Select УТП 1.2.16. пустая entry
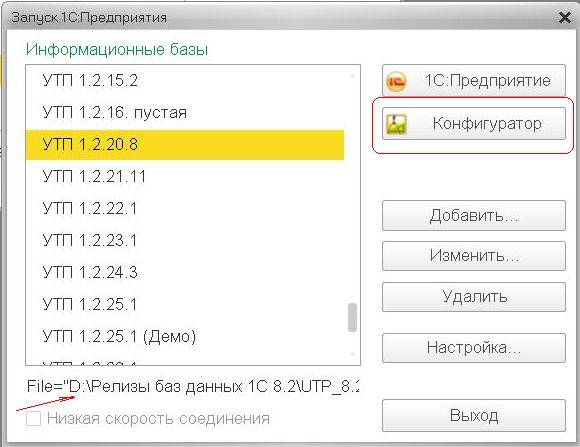The height and width of the screenshot is (447, 580). tap(185, 112)
